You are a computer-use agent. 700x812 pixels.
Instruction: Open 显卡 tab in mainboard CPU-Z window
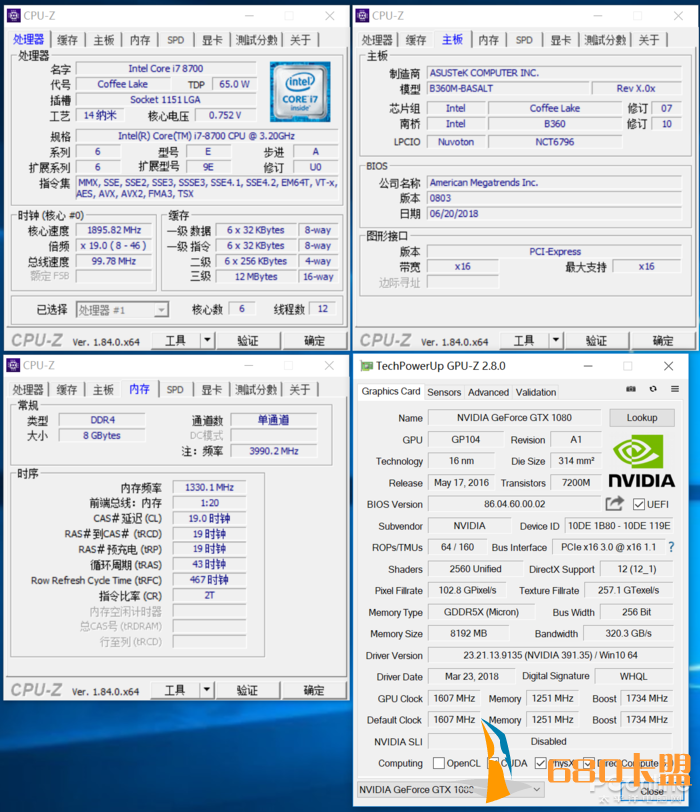pyautogui.click(x=560, y=40)
